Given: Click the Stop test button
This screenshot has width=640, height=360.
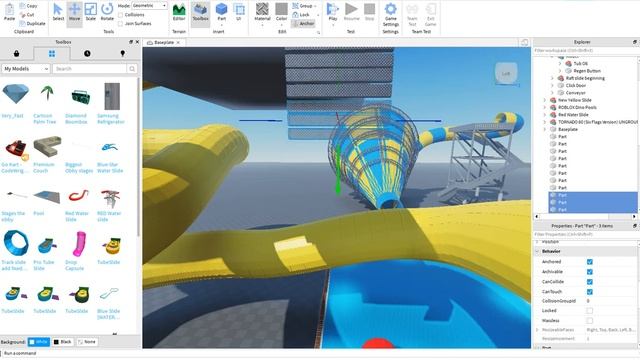Looking at the screenshot, I should point(369,11).
